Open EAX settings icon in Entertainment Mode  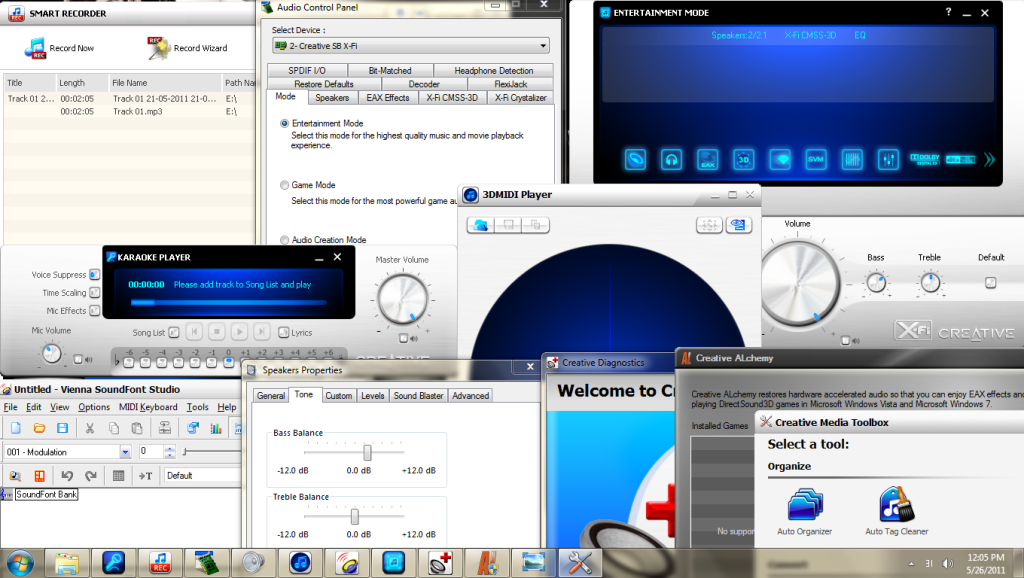(707, 159)
